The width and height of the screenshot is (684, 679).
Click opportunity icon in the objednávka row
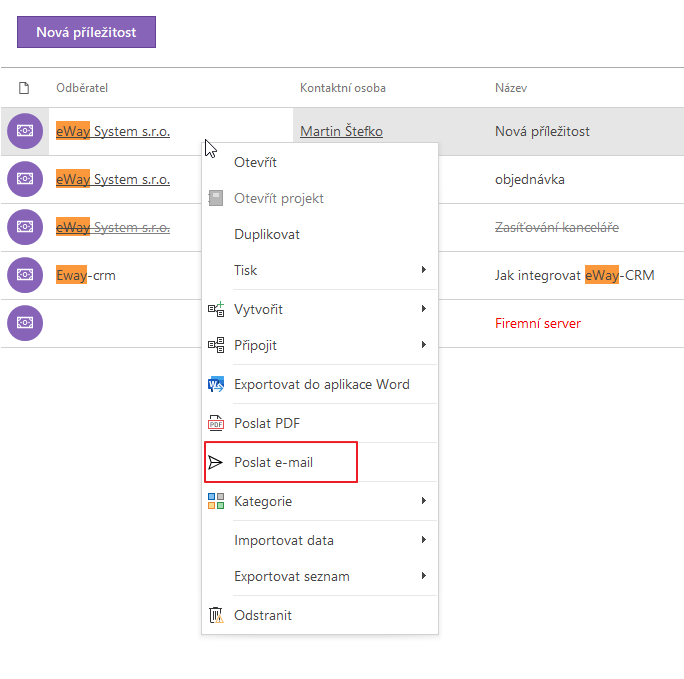pos(25,179)
